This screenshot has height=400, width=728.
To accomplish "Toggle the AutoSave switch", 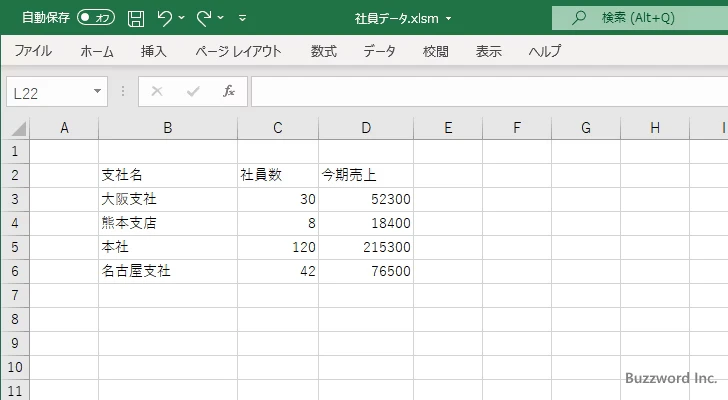I will [96, 18].
